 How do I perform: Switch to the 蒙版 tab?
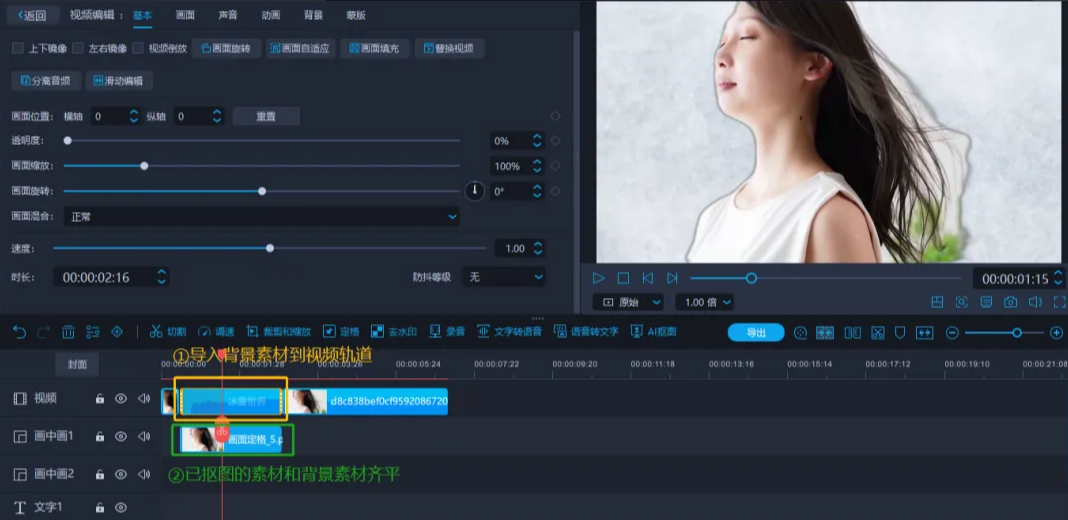pyautogui.click(x=356, y=15)
